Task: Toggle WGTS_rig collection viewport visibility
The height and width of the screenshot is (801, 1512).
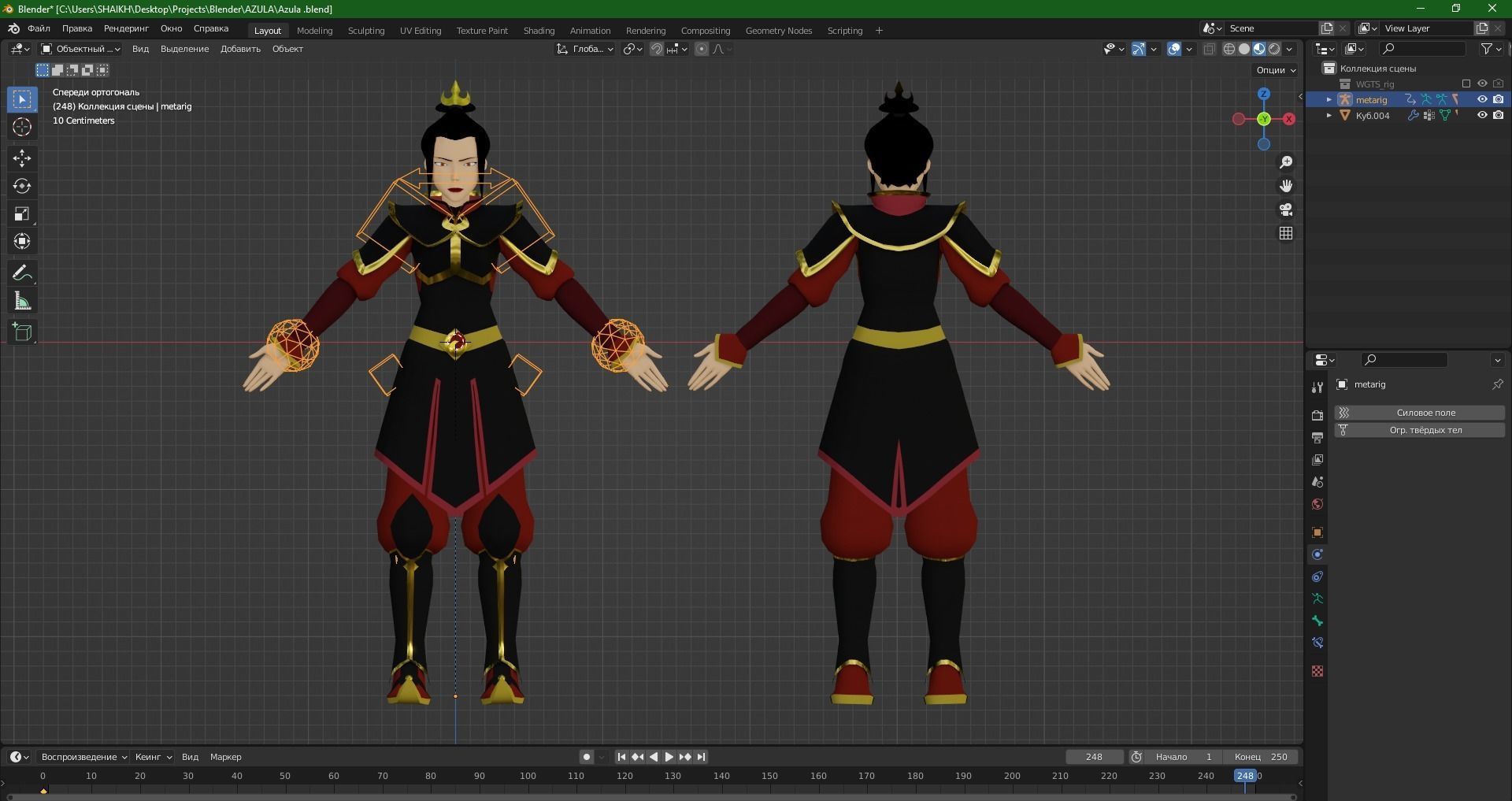Action: coord(1482,83)
